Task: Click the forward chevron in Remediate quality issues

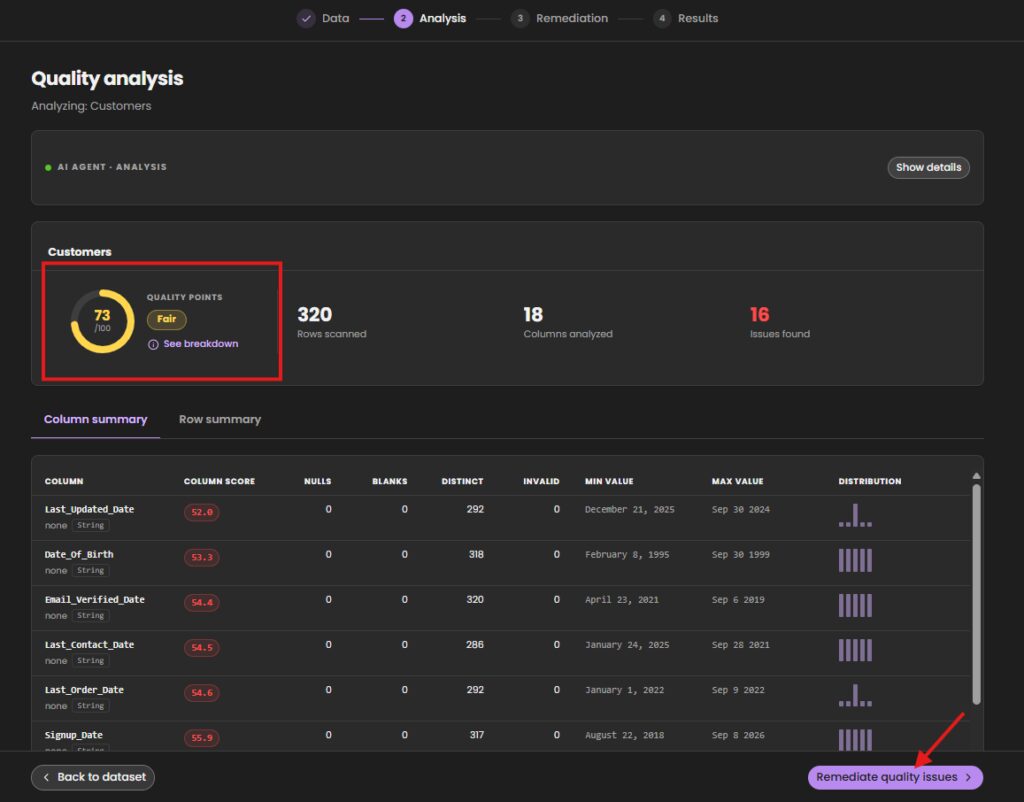Action: click(x=968, y=777)
